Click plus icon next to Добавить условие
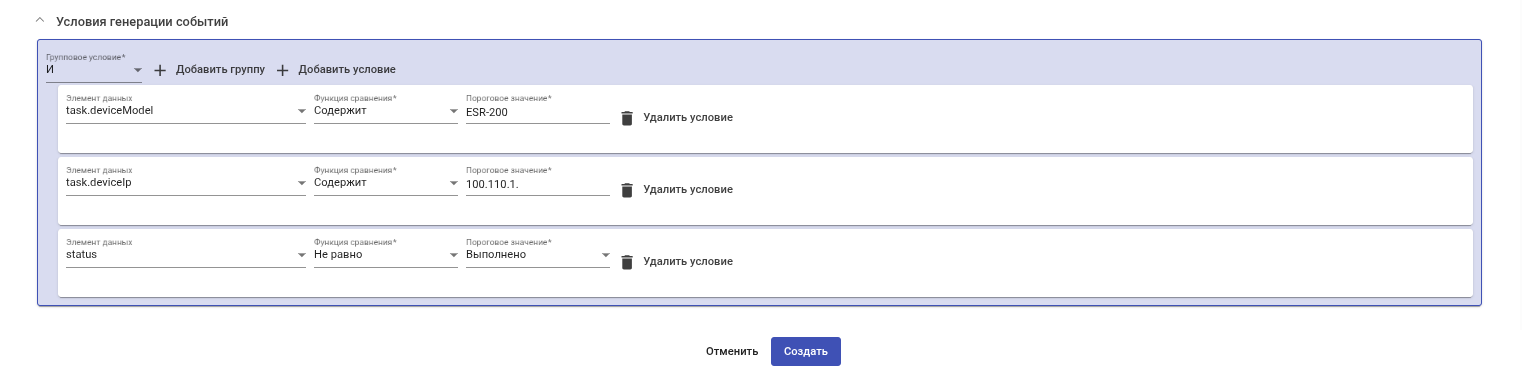This screenshot has width=1522, height=371. coord(282,70)
